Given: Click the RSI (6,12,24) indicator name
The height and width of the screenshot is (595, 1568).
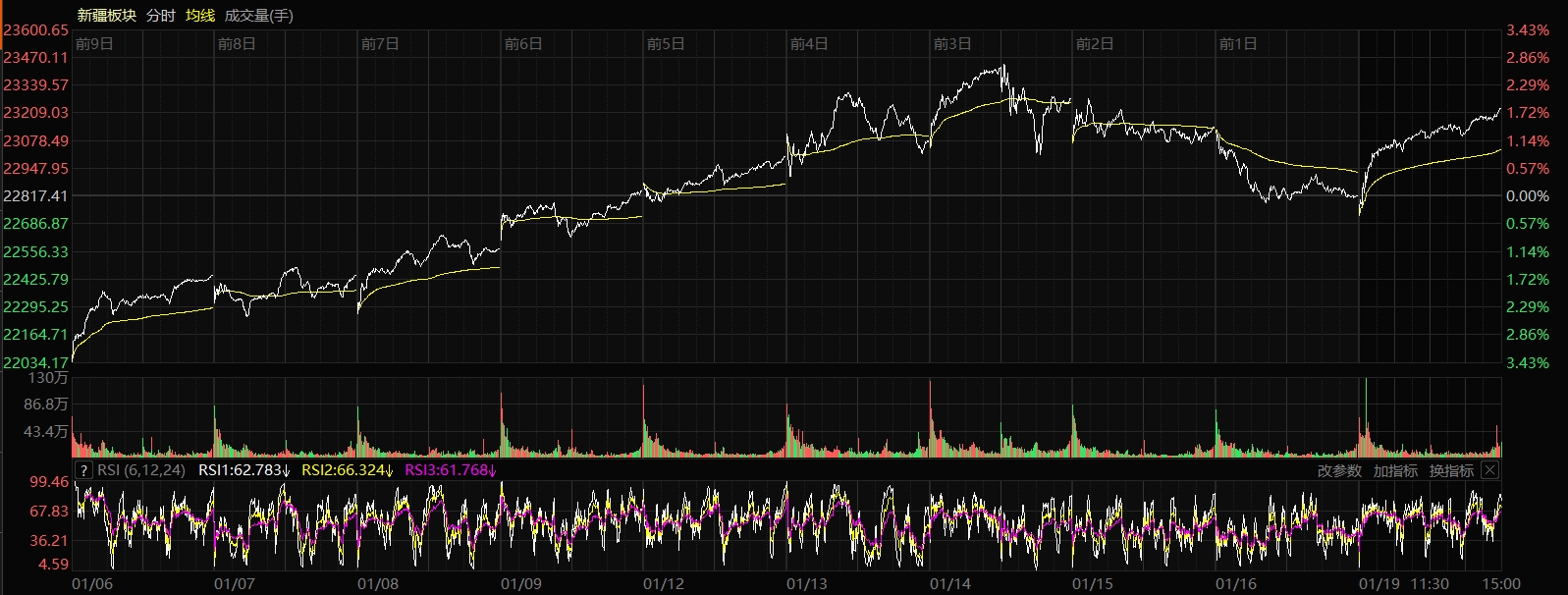Looking at the screenshot, I should tap(141, 470).
